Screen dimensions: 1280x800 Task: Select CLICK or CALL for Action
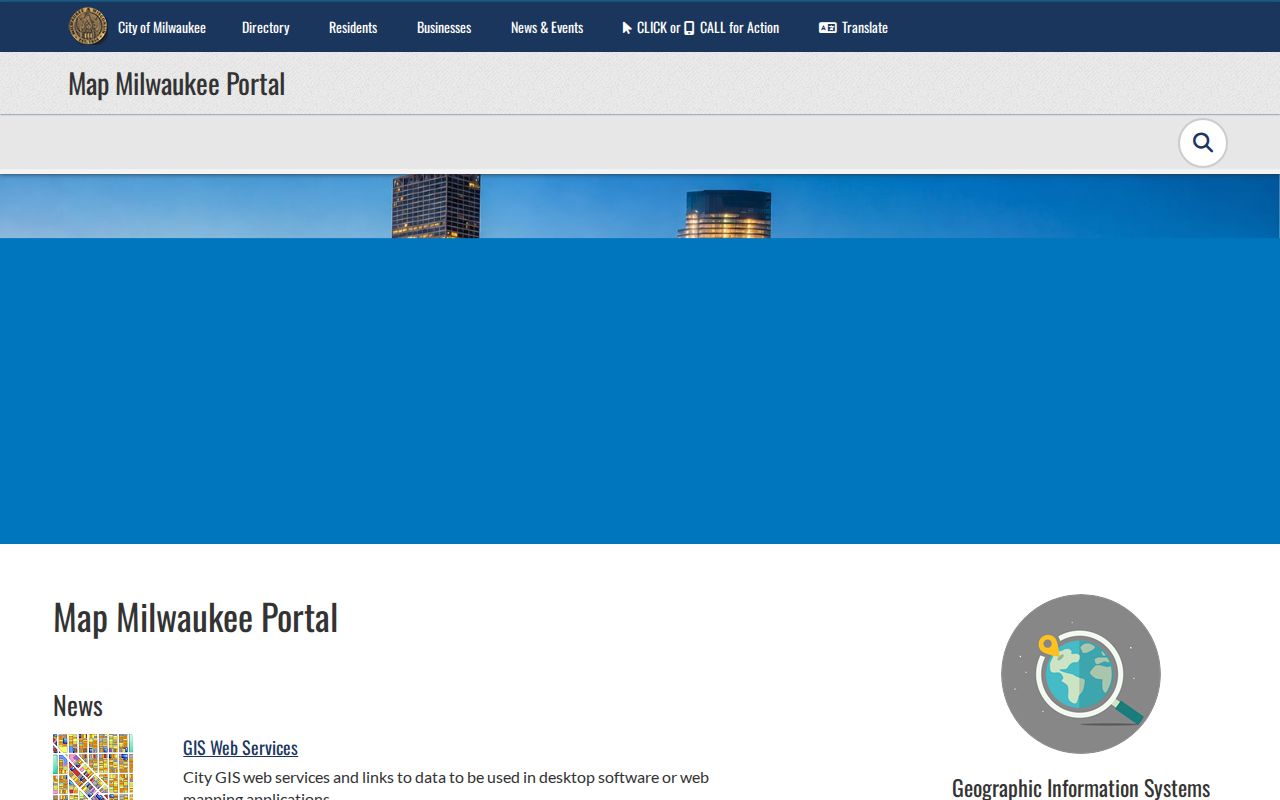(x=701, y=28)
